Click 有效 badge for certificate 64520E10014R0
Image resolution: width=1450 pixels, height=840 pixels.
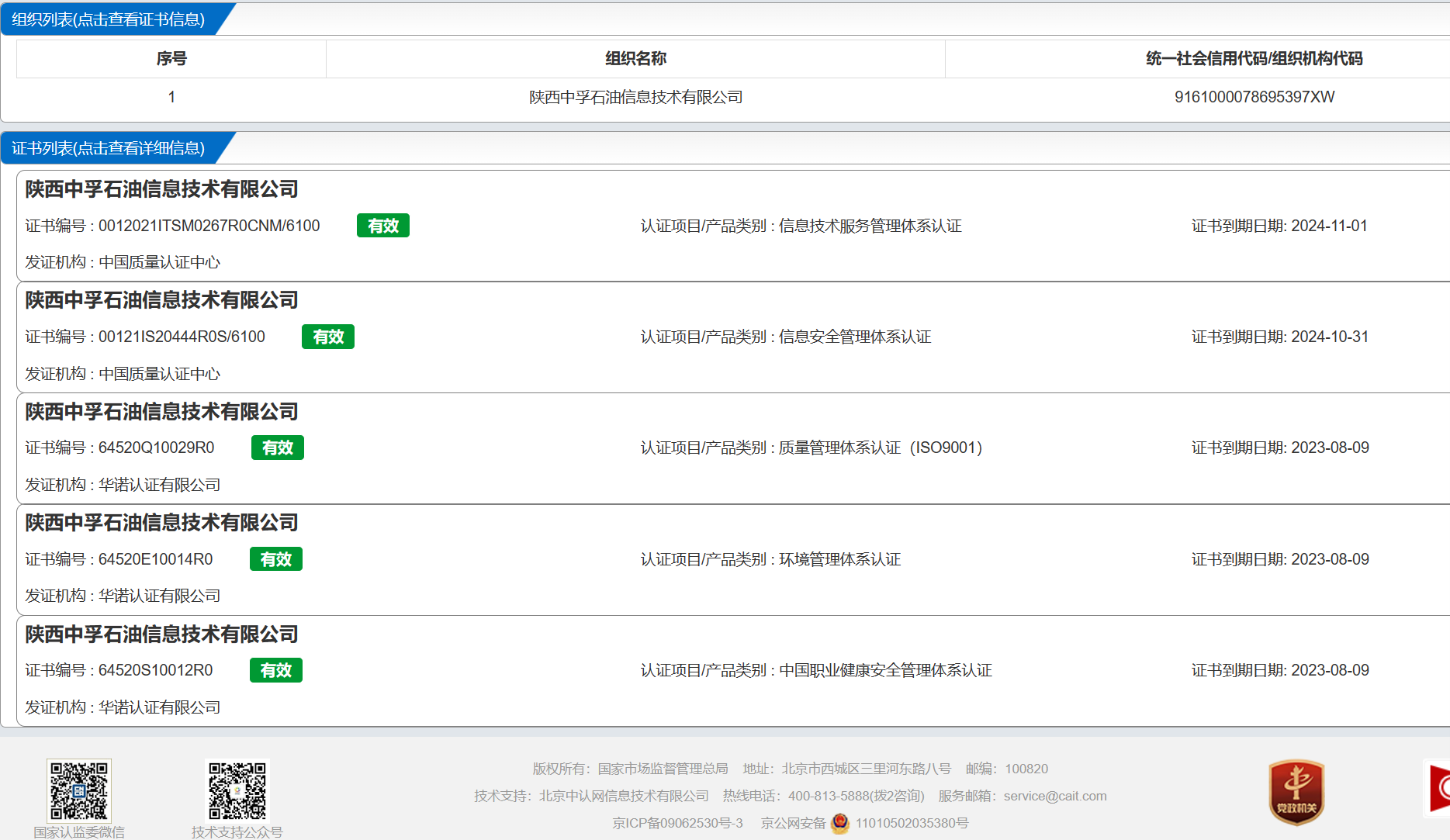pyautogui.click(x=276, y=559)
